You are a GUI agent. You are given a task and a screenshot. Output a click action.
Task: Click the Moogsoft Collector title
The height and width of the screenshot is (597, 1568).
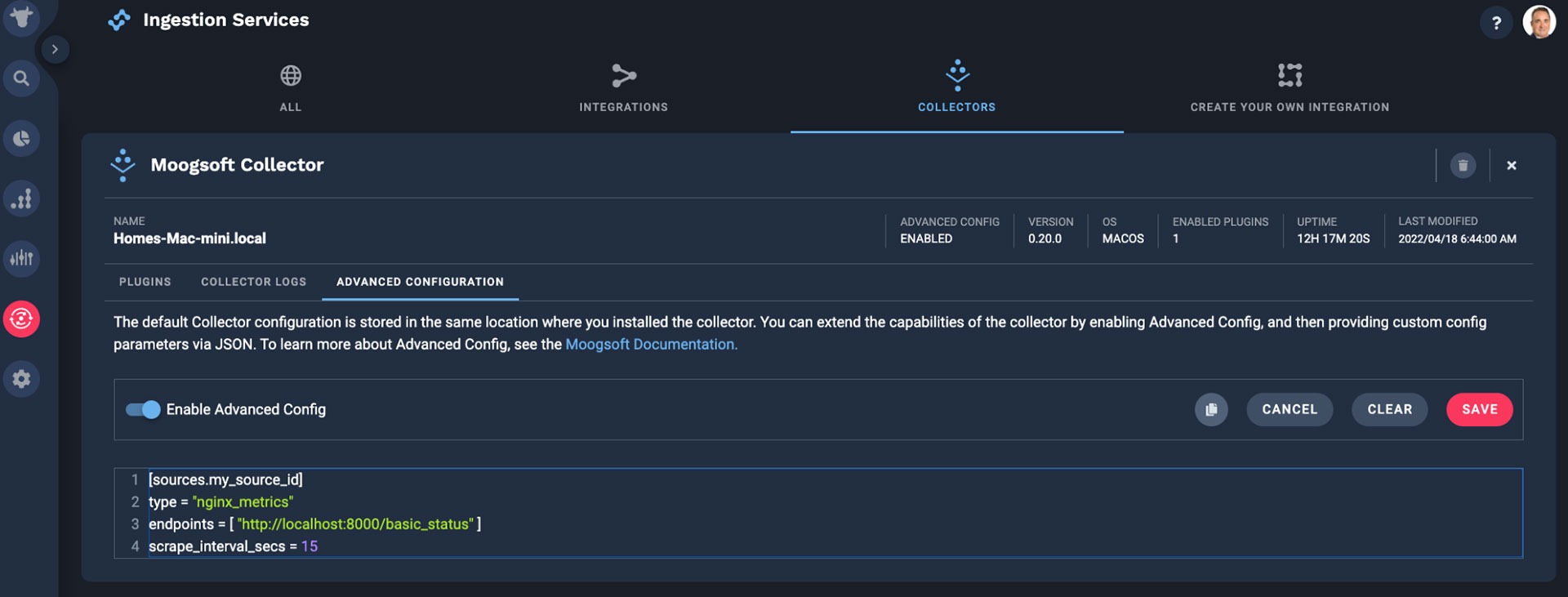pyautogui.click(x=237, y=165)
